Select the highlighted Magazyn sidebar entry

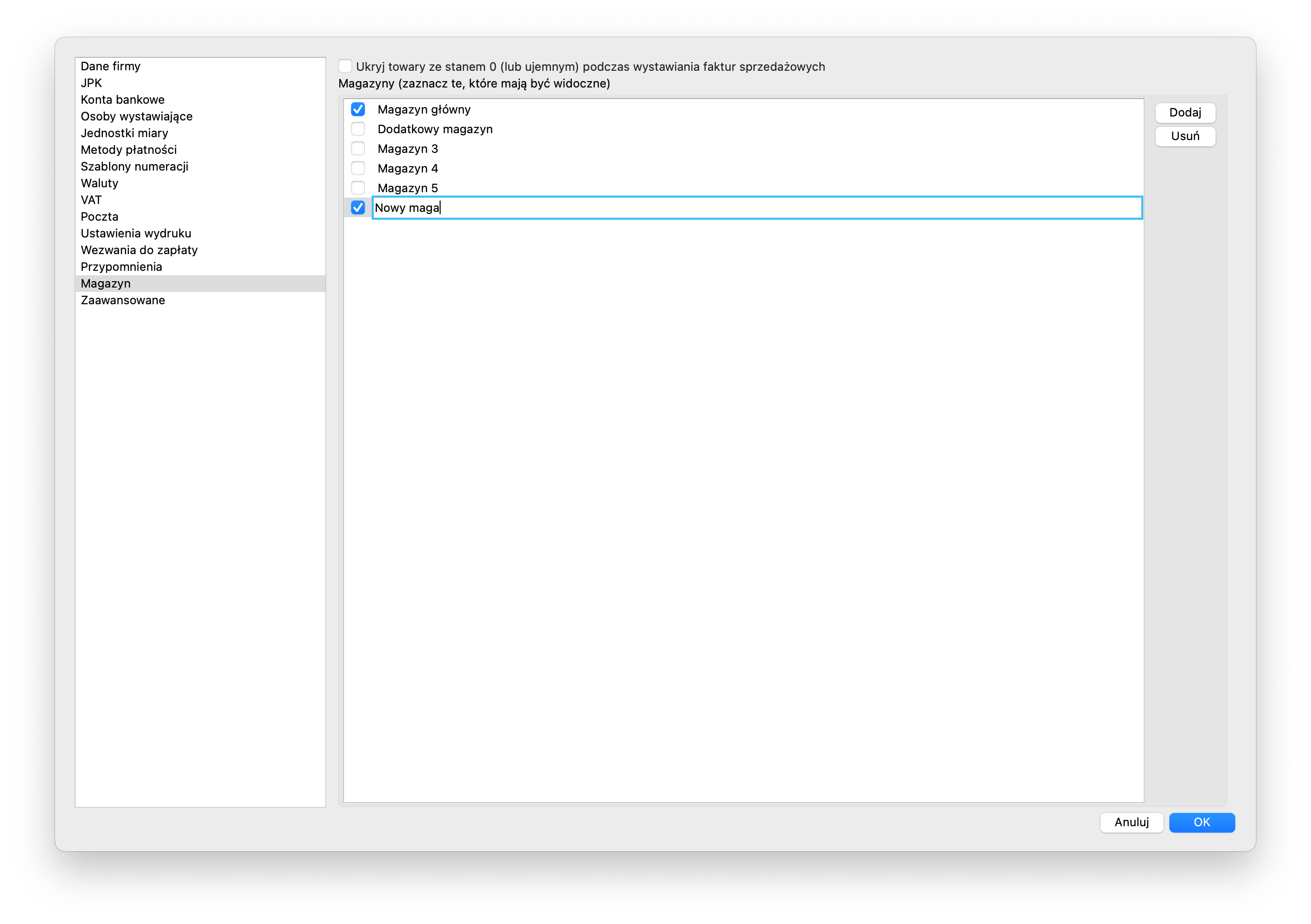pyautogui.click(x=201, y=284)
